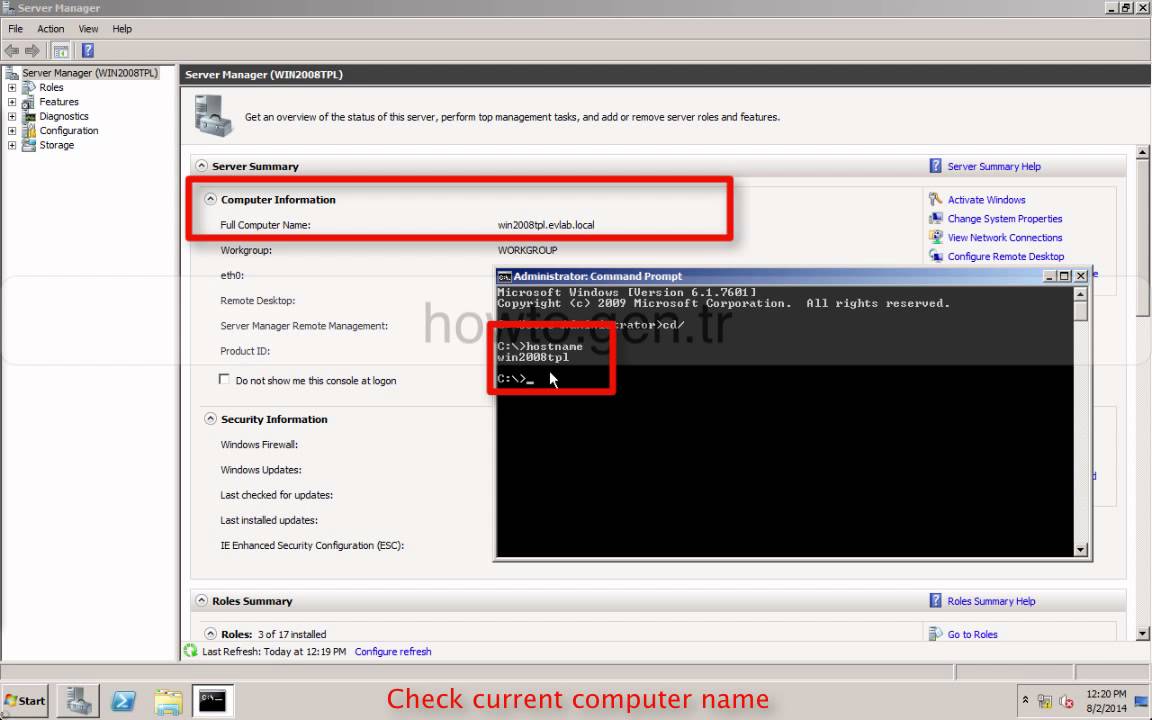
Task: Open the Action menu
Action: click(51, 29)
